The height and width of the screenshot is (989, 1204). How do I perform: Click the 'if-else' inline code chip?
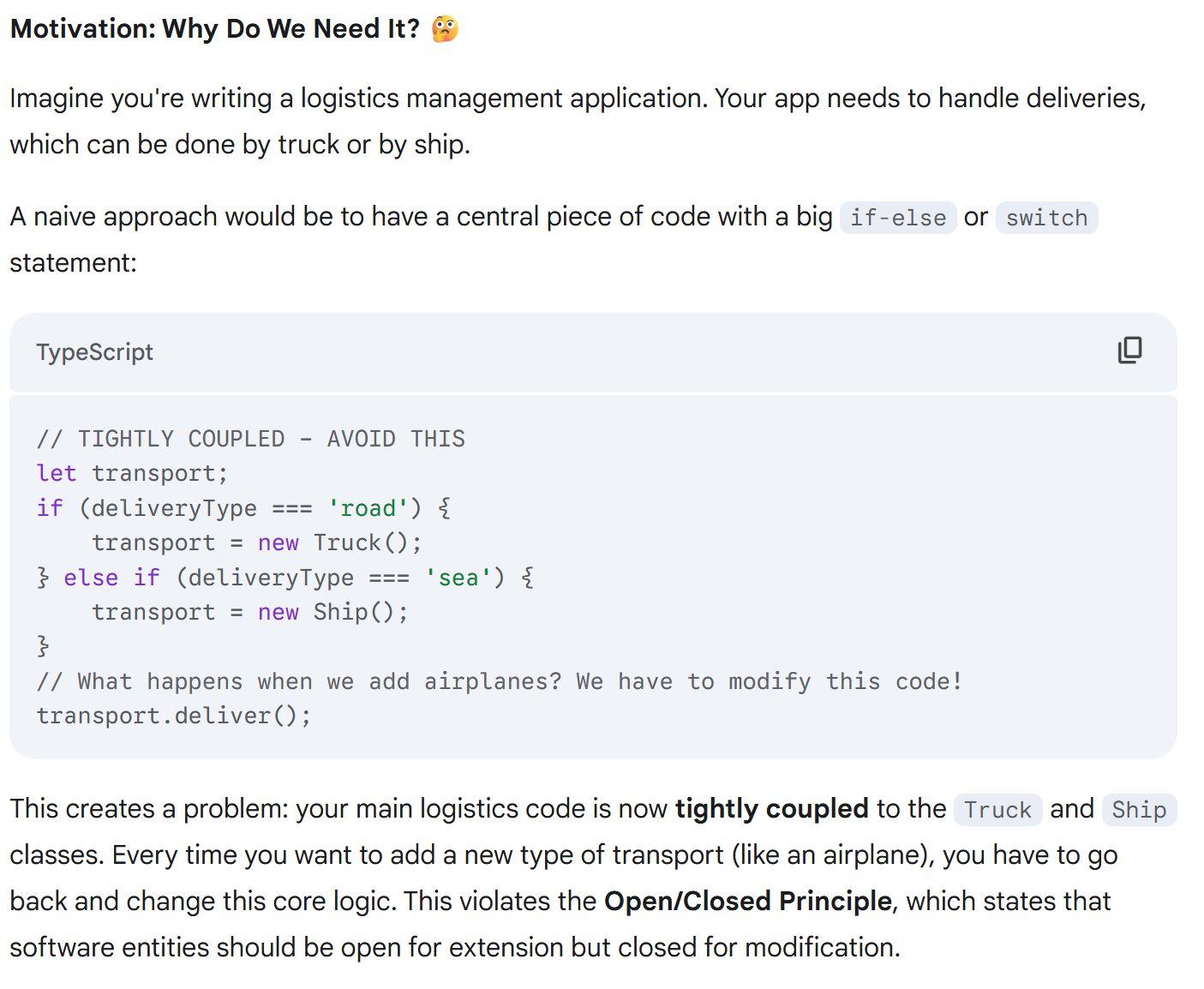click(x=897, y=218)
